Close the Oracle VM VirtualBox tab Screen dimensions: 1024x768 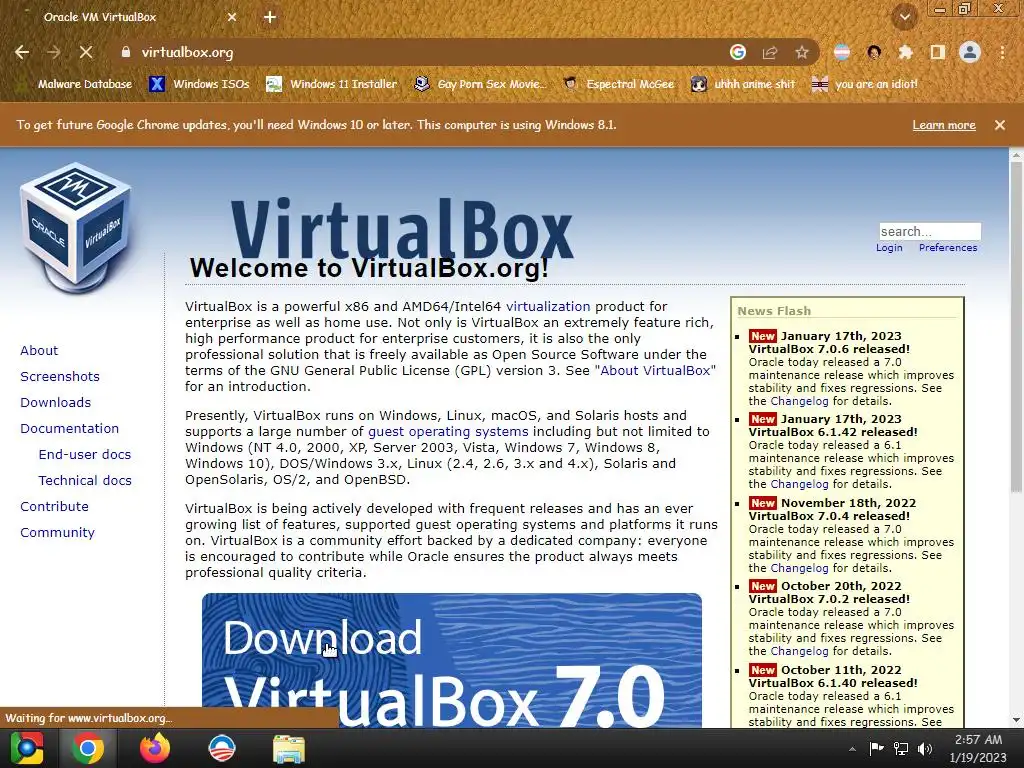pyautogui.click(x=232, y=17)
